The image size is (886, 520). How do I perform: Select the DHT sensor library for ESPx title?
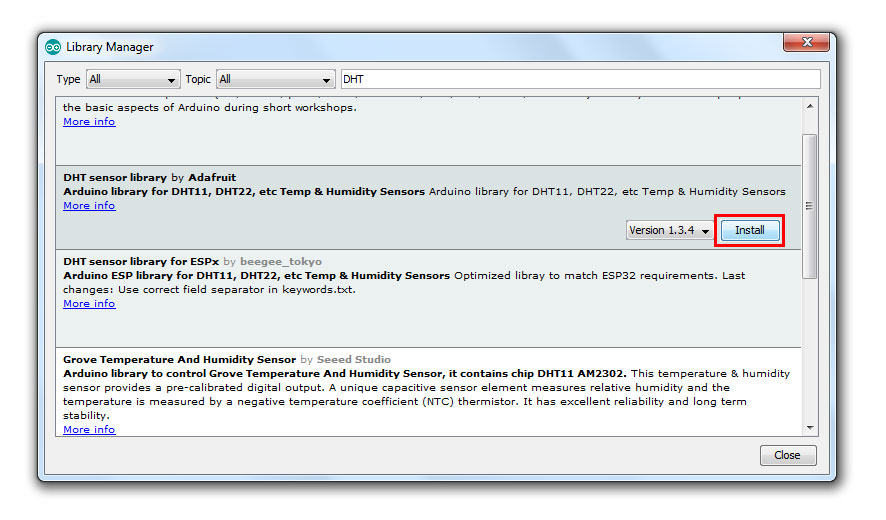(141, 262)
